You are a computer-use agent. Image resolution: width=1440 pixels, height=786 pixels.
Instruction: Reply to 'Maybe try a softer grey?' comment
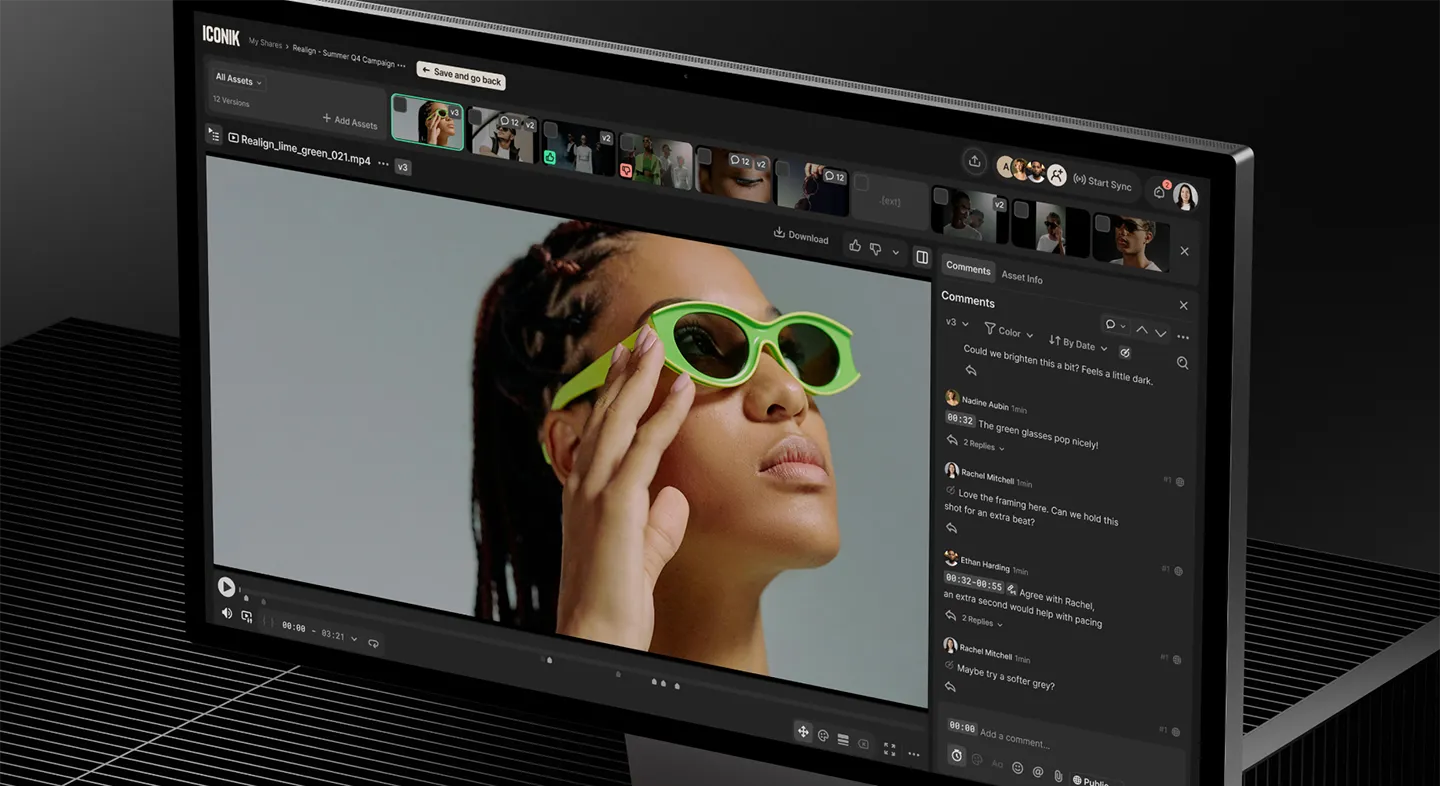click(950, 687)
